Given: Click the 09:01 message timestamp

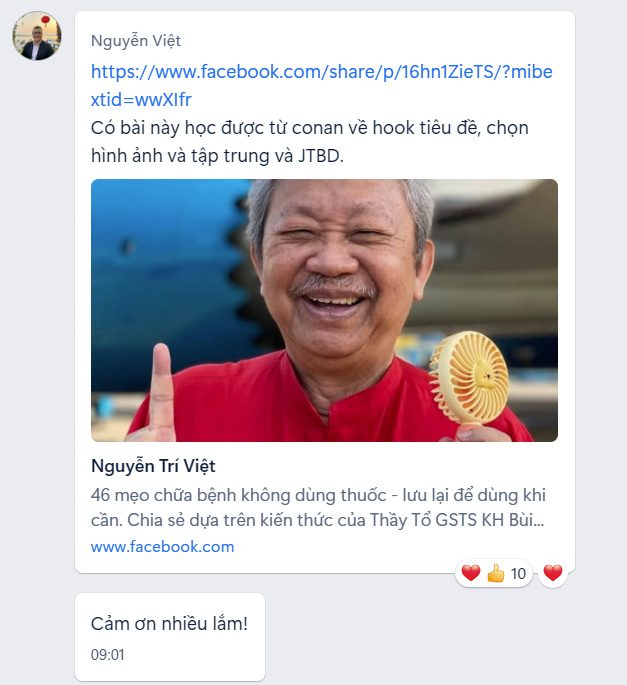Looking at the screenshot, I should coord(107,655).
